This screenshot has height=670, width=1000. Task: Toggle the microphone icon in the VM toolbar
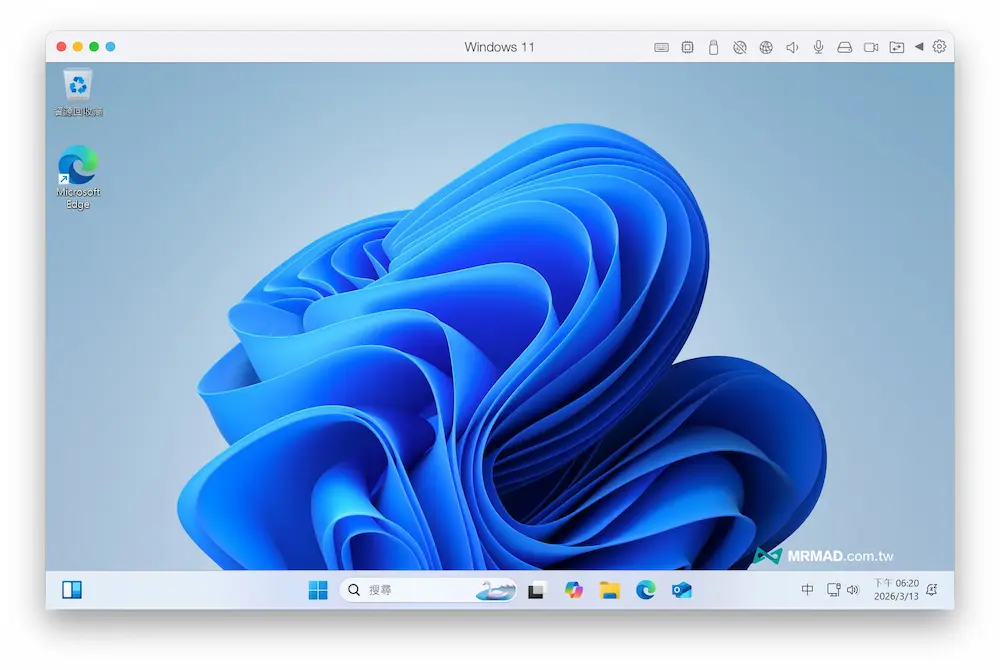tap(817, 46)
